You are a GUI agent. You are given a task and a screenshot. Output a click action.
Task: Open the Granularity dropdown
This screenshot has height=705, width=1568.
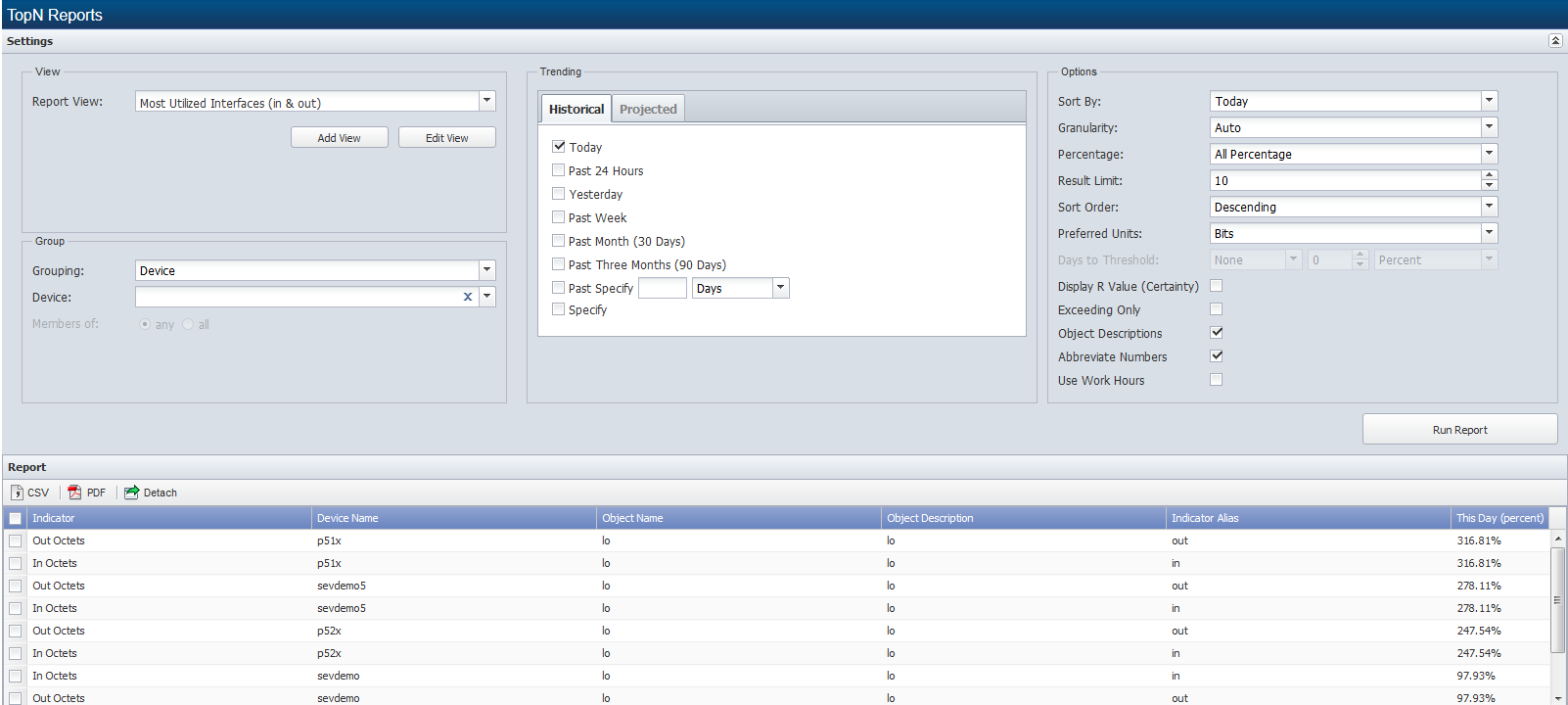1490,127
